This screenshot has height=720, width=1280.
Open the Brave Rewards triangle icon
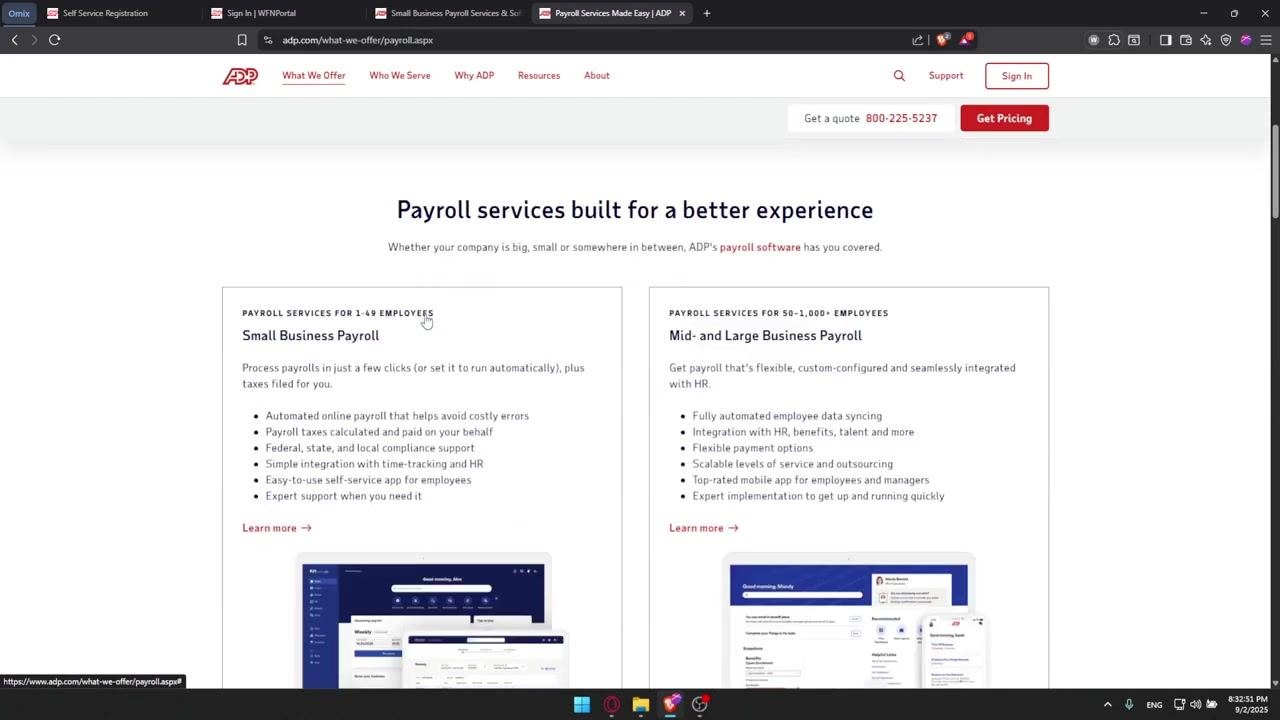pos(966,40)
